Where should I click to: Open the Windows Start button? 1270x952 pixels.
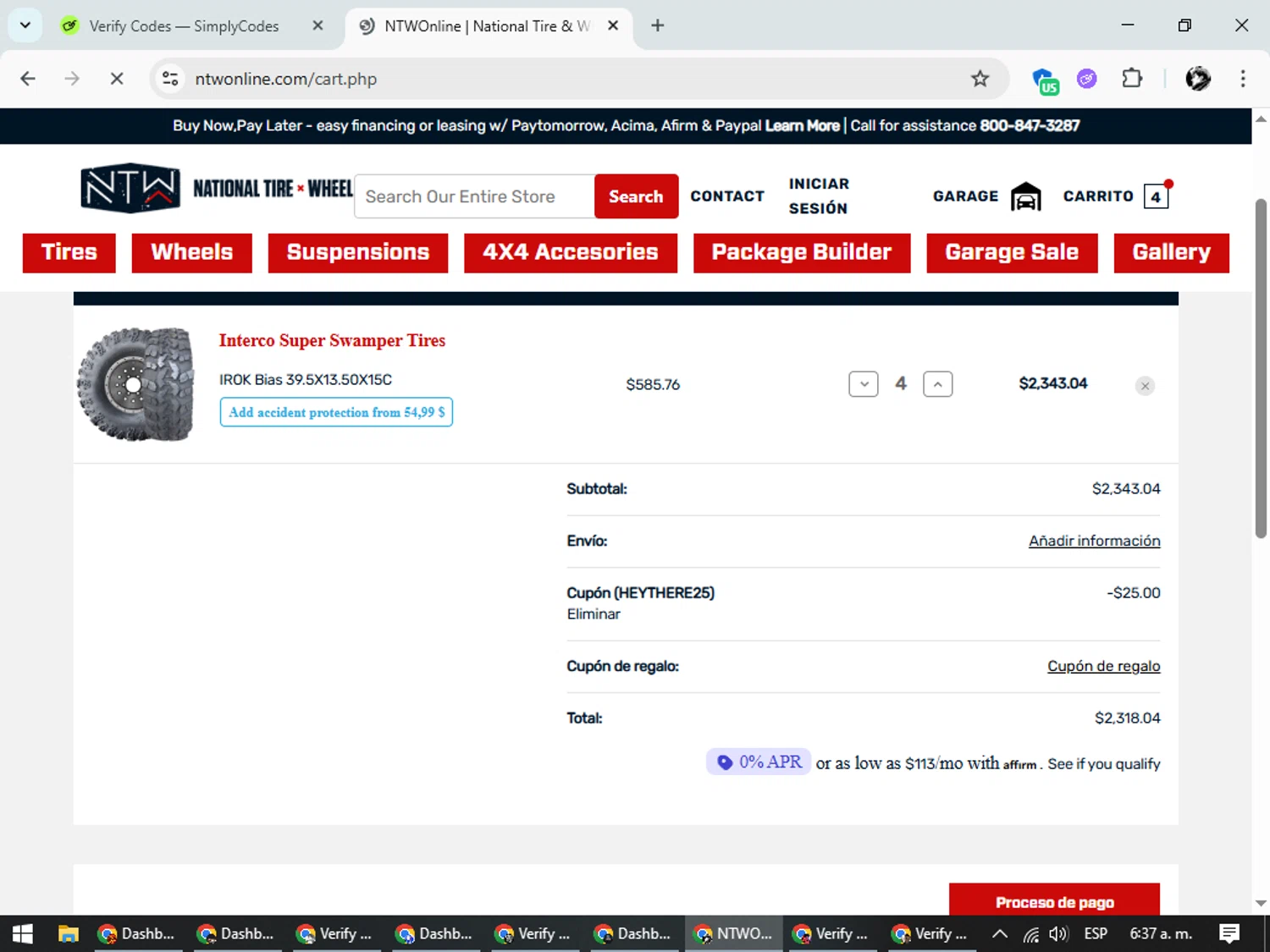[x=23, y=933]
